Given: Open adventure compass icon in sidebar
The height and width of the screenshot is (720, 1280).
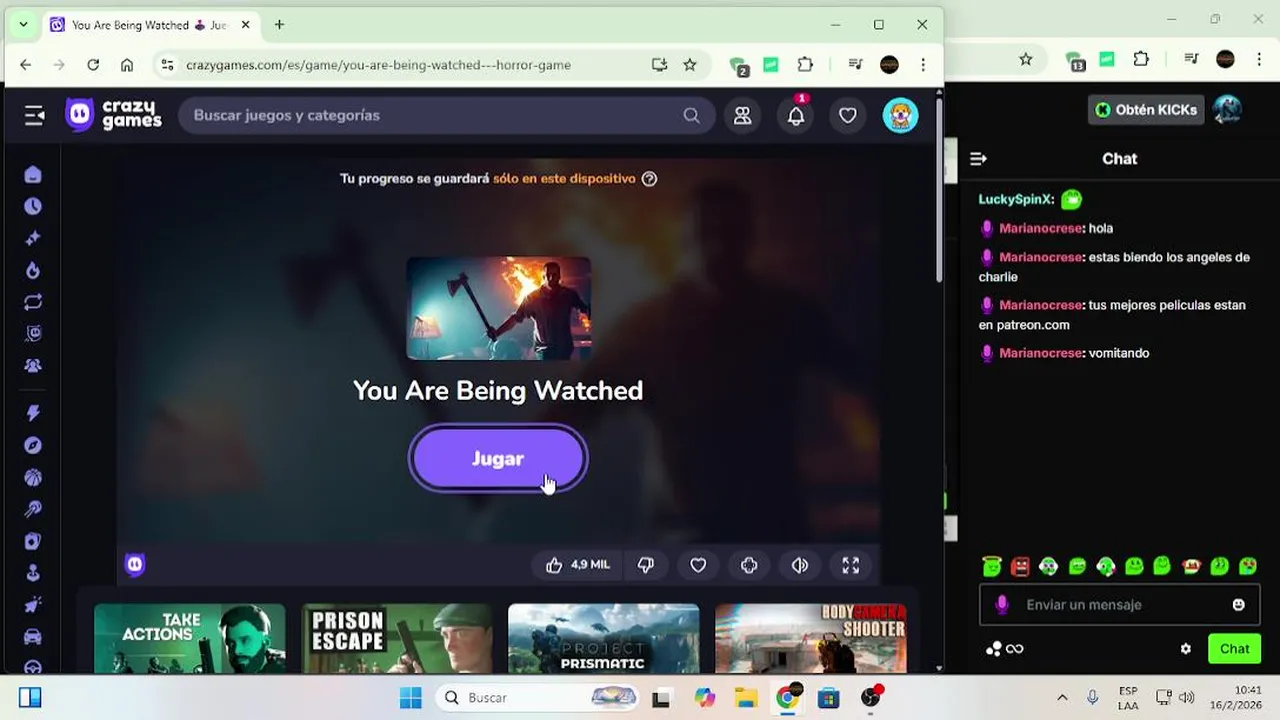Looking at the screenshot, I should click(x=33, y=445).
